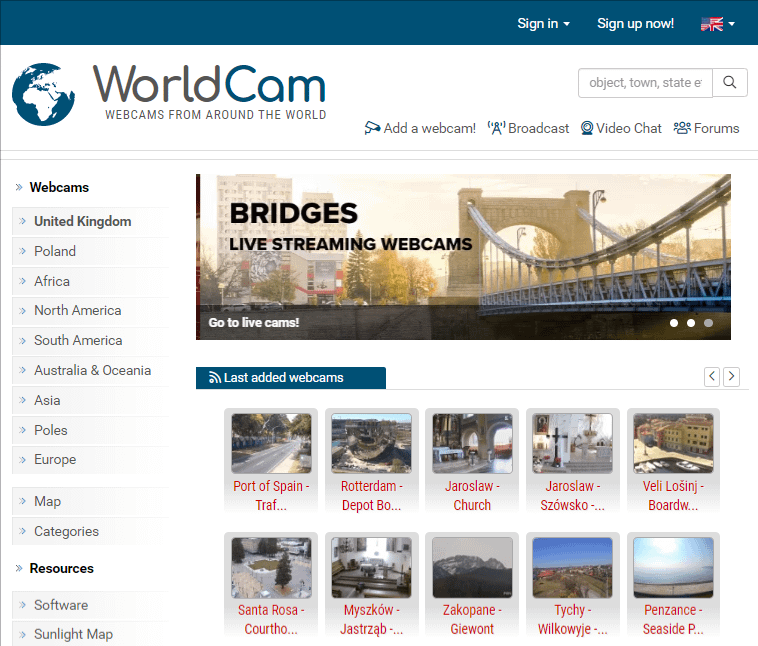
Task: Expand the Europe webcams category
Action: [x=55, y=460]
